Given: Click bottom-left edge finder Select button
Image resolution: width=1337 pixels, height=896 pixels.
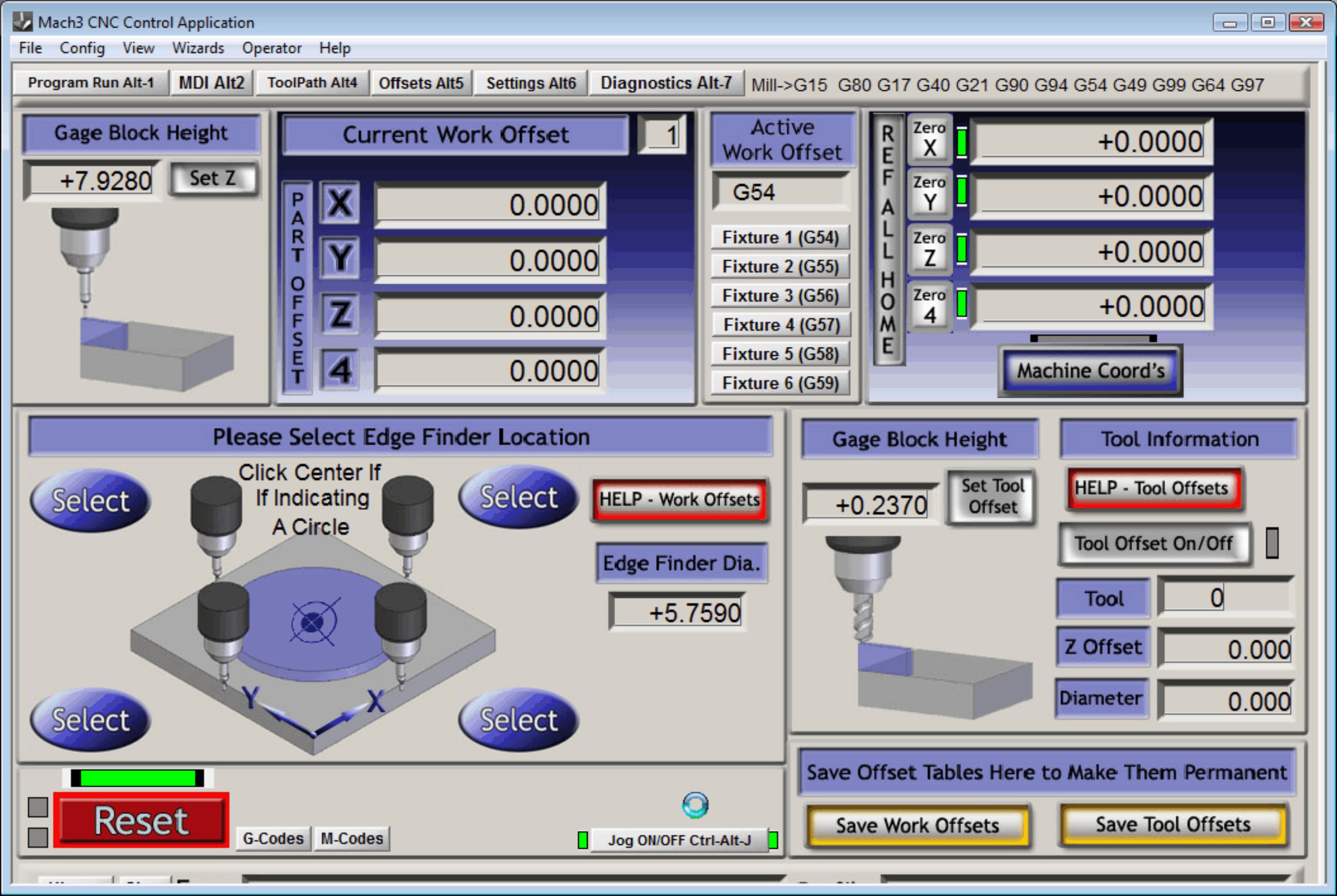Looking at the screenshot, I should [x=90, y=720].
